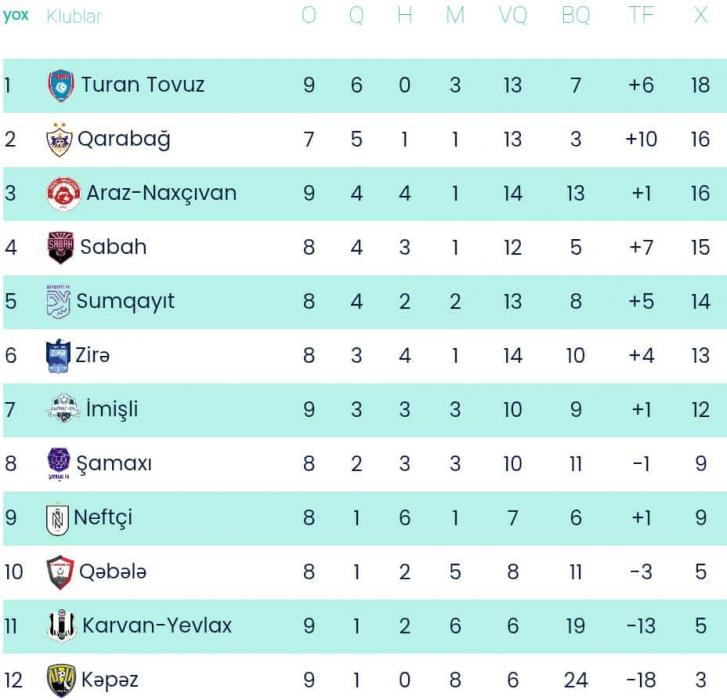Click the Neftçi club crest

(57, 518)
